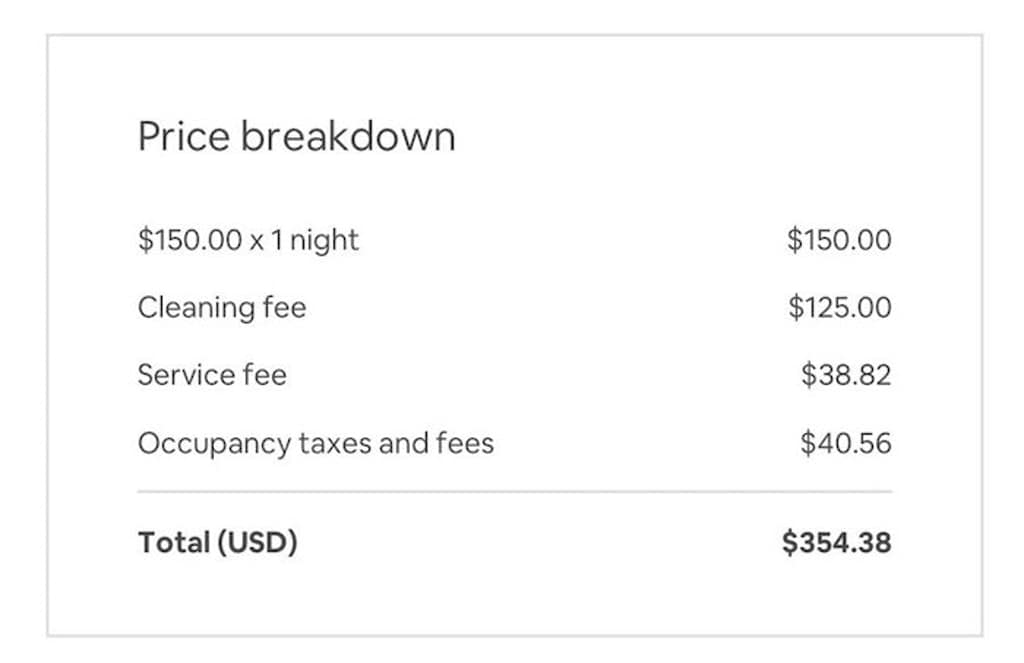Screen dimensions: 1024x663
Task: Click the $38.82 service fee amount
Action: (x=845, y=375)
